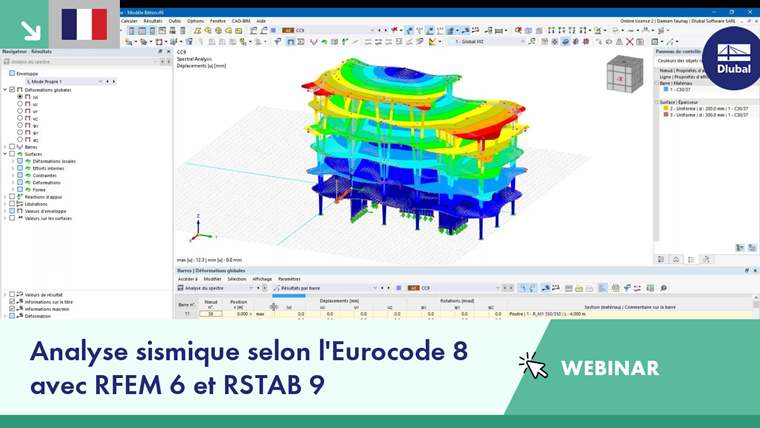Click the red swatch for Uniforme 300.0 mm
The height and width of the screenshot is (428, 760).
(x=666, y=115)
